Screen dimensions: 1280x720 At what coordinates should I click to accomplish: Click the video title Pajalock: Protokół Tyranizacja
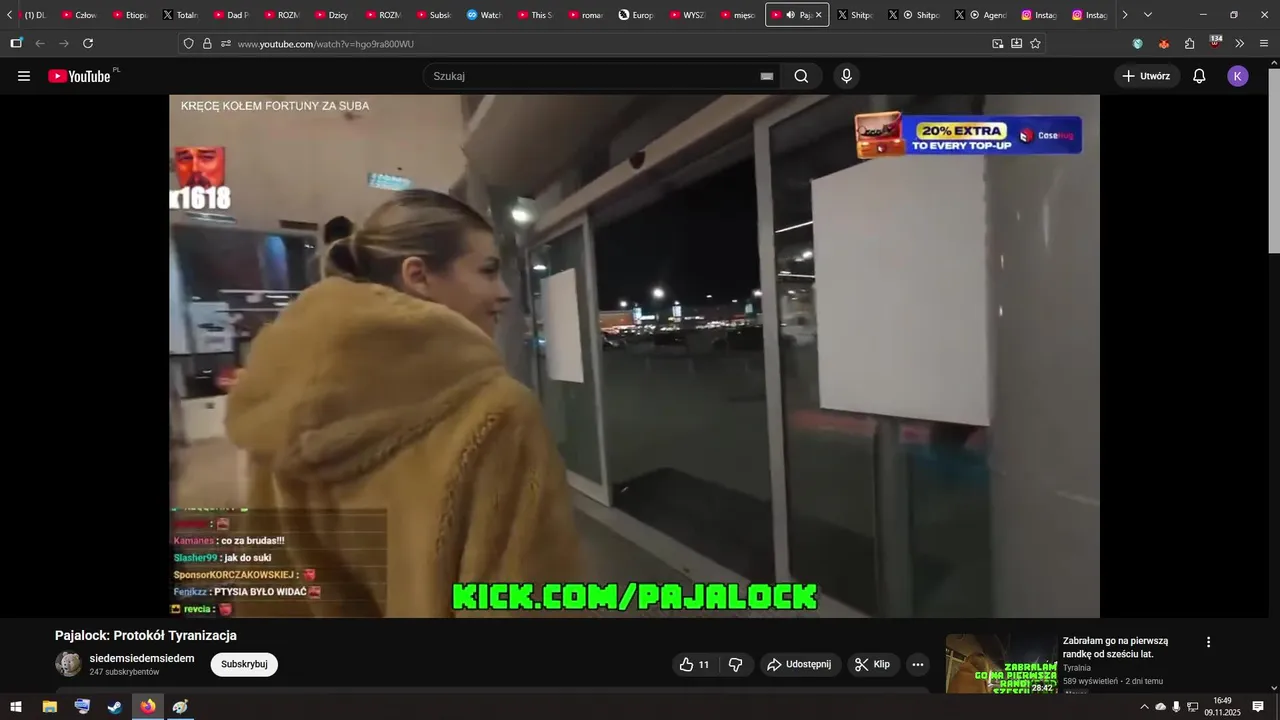click(x=146, y=635)
